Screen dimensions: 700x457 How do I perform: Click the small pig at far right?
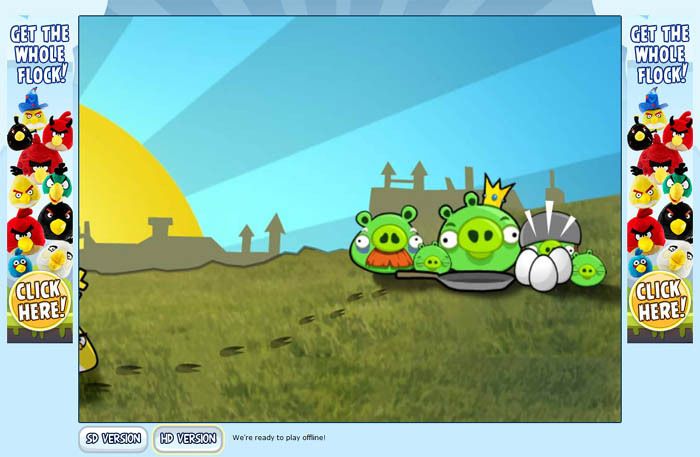pos(588,268)
